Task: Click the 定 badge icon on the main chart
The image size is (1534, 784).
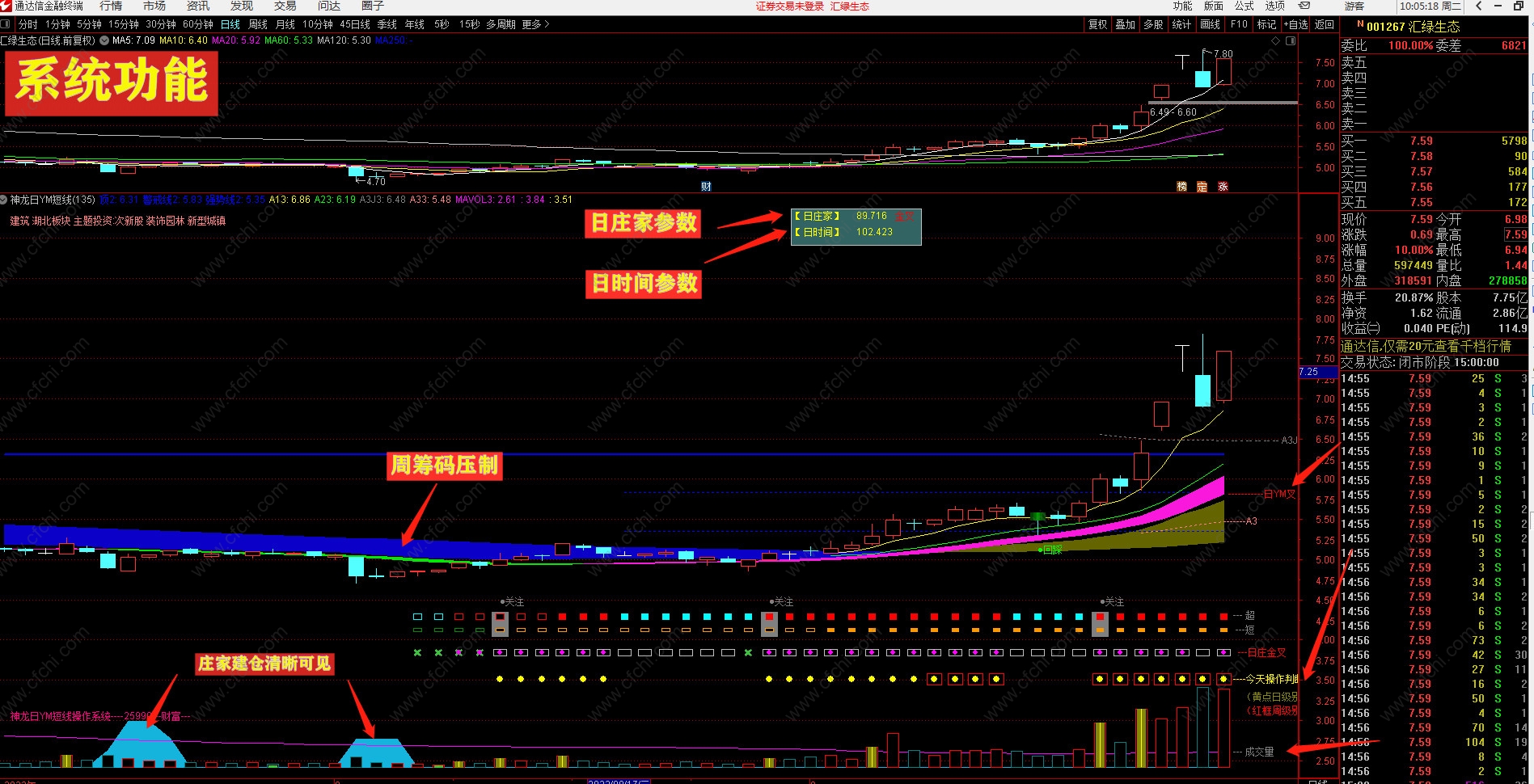Action: tap(1202, 187)
